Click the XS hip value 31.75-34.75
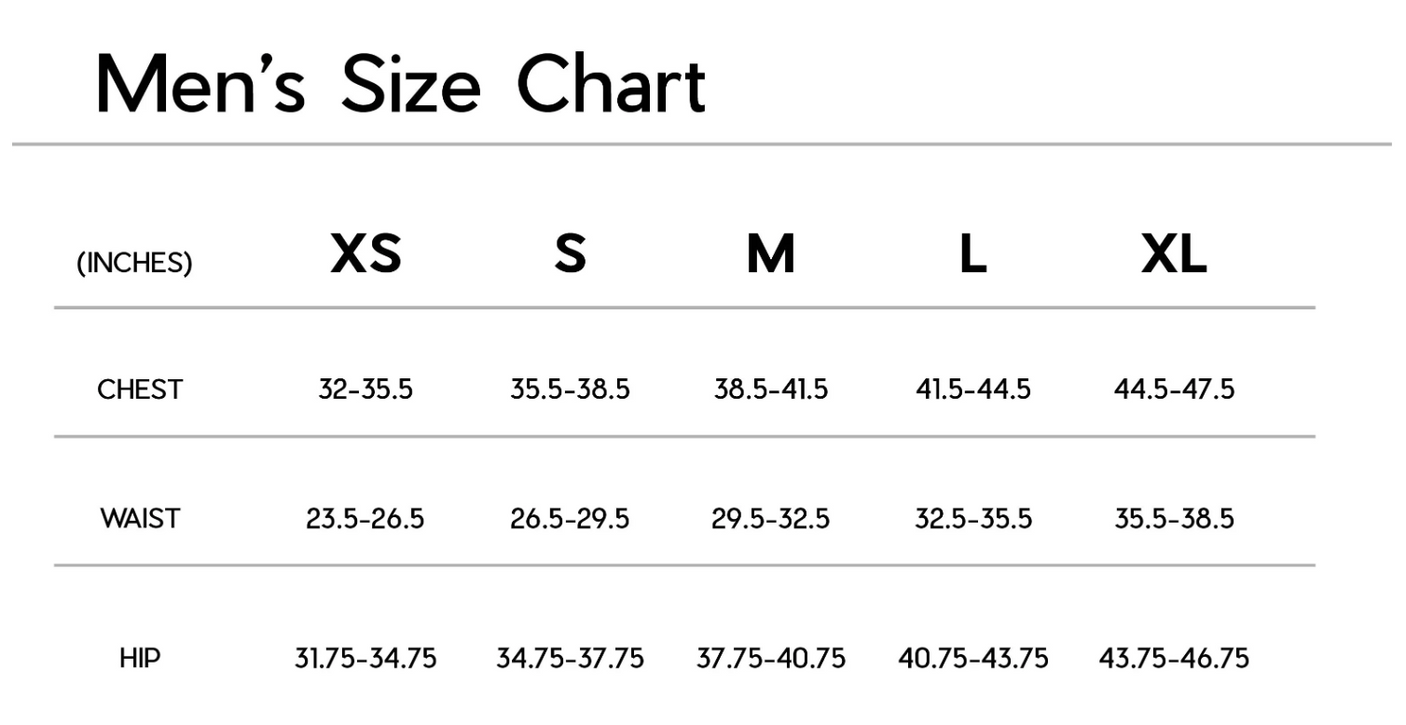1406x725 pixels. tap(365, 658)
